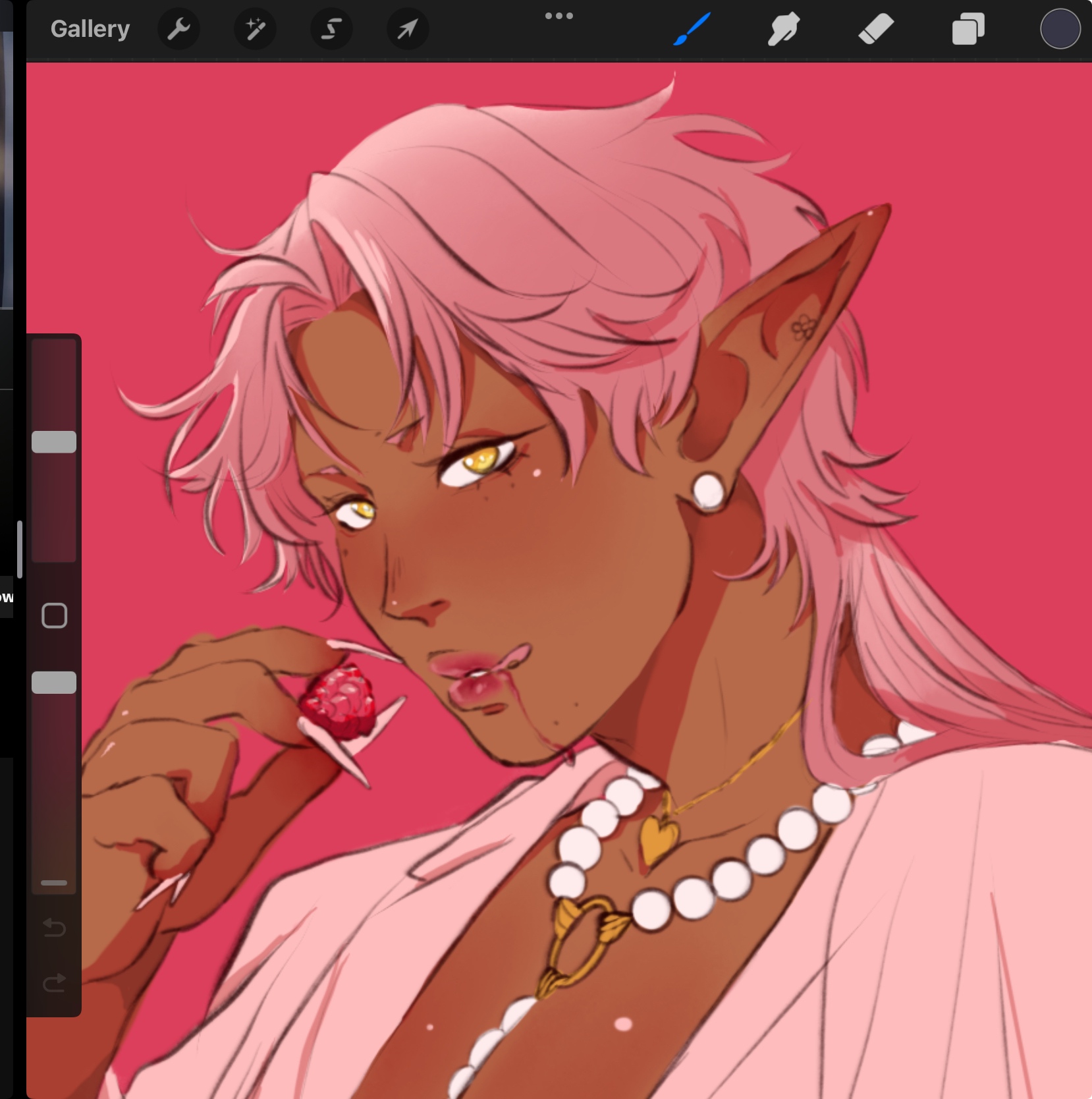Select the Smudge tool
This screenshot has height=1099, width=1092.
pyautogui.click(x=783, y=29)
